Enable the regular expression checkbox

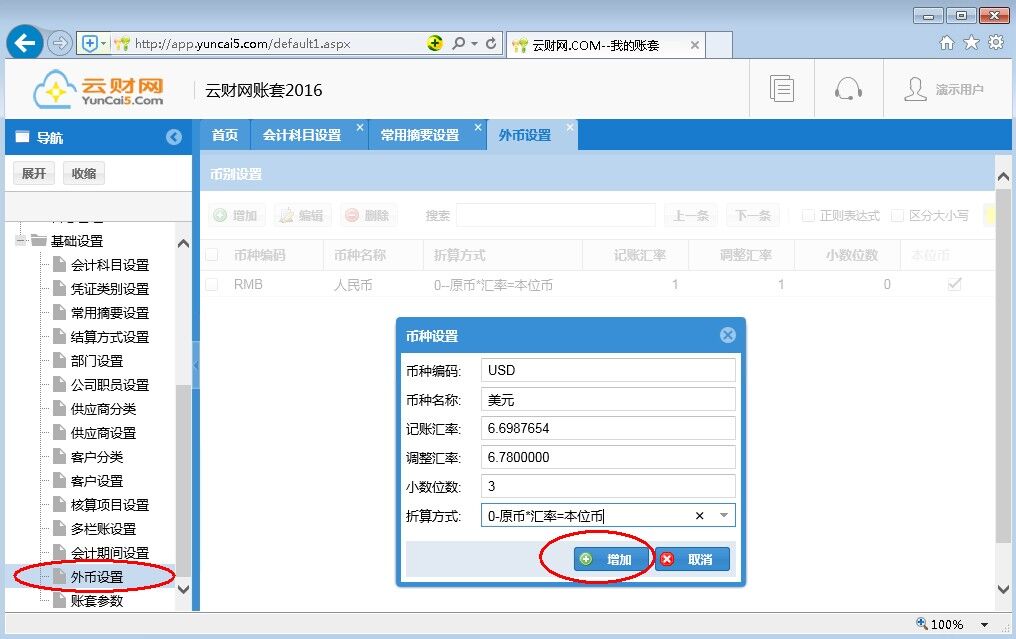[809, 215]
